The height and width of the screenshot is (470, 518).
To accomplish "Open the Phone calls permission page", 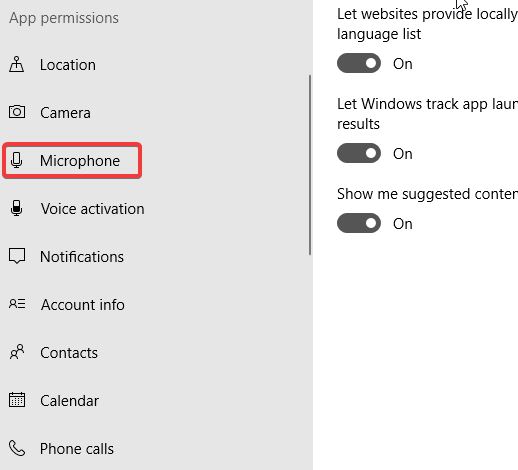I will [77, 449].
